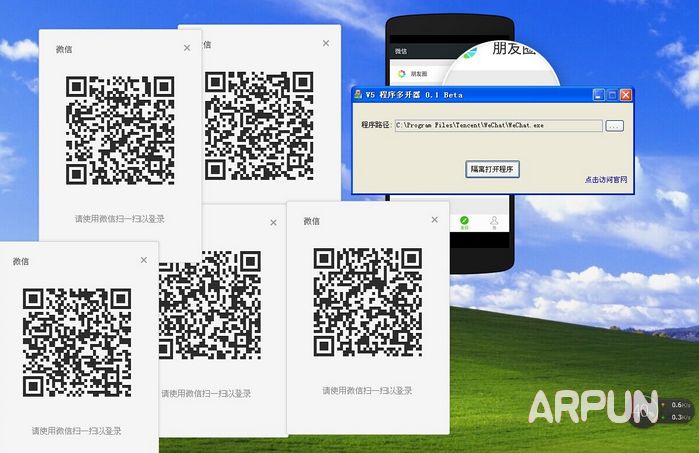Viewport: 699px width, 453px height.
Task: Click the browse '...' button beside program path
Action: [614, 126]
